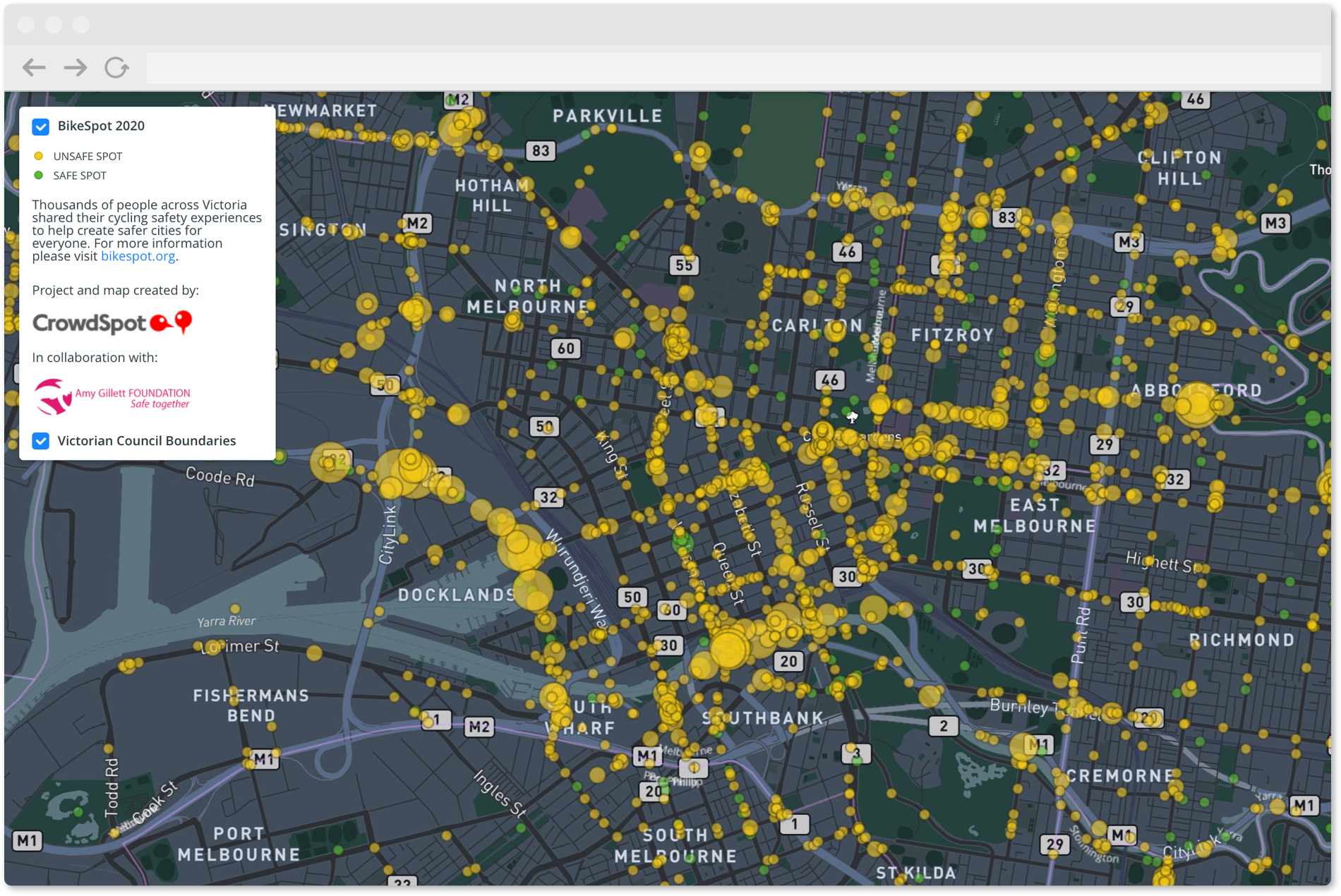Select the ABBOTSFORD suburb label
Screen dimensions: 1341x896
click(x=1196, y=391)
